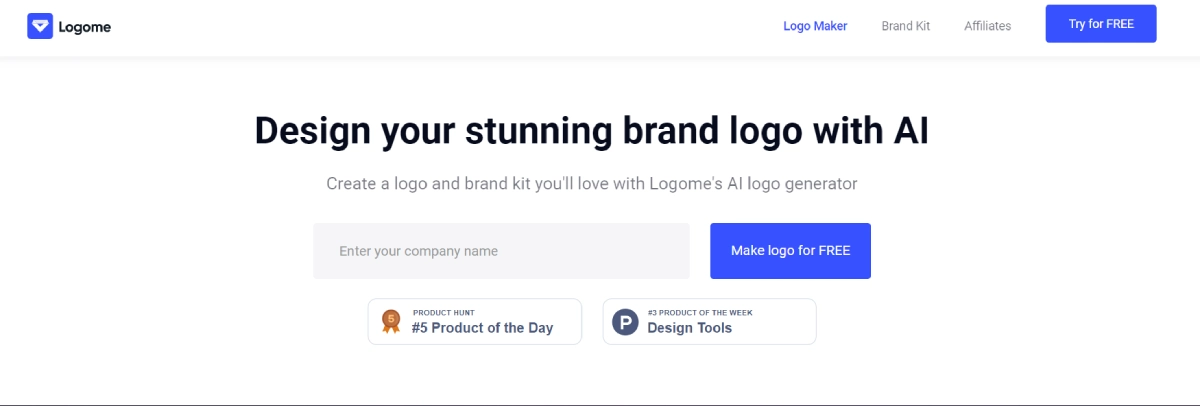Click the #3 PRODUCT OF THE WEEK label
The height and width of the screenshot is (406, 1200).
click(x=700, y=313)
